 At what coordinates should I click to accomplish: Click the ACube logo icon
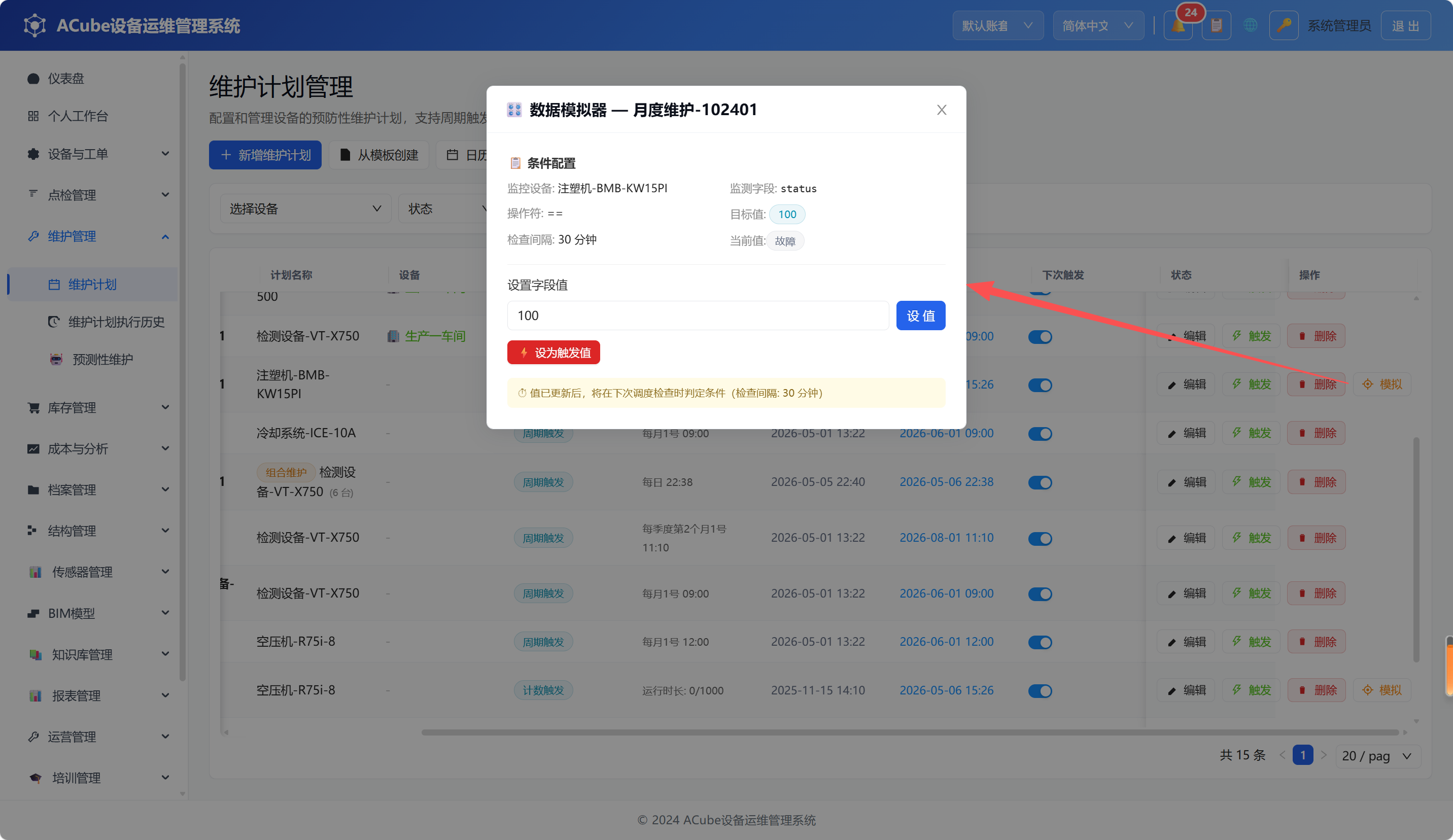pyautogui.click(x=34, y=25)
